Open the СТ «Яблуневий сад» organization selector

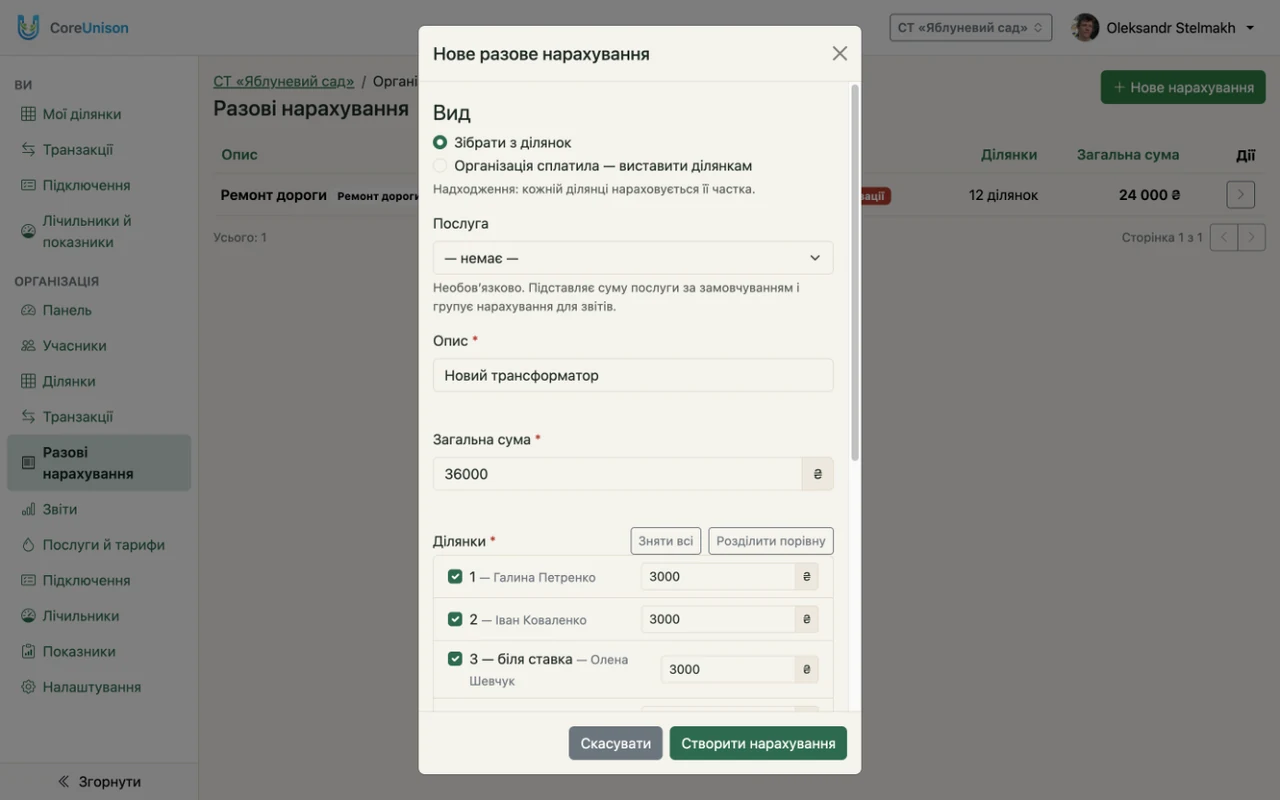[970, 27]
